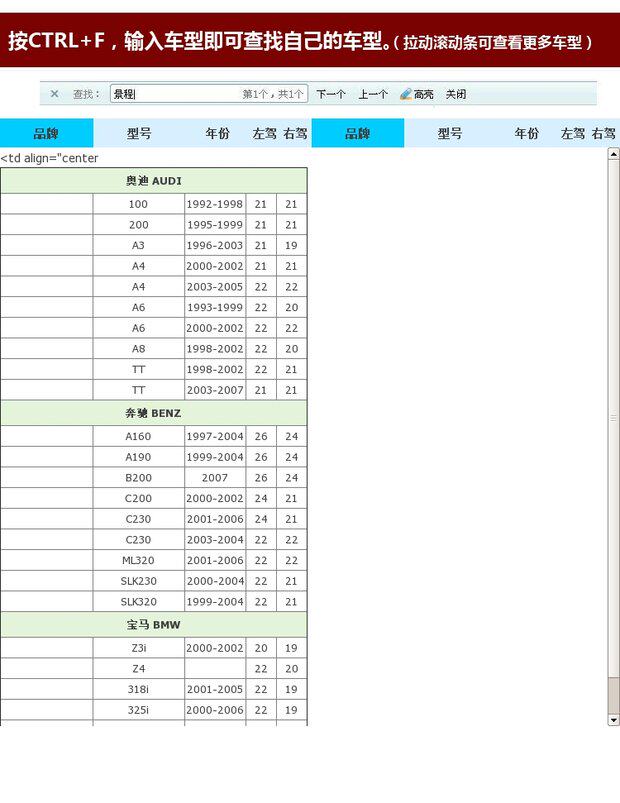Click the B200 model cell
Viewport: 620px width, 803px height.
[x=138, y=478]
